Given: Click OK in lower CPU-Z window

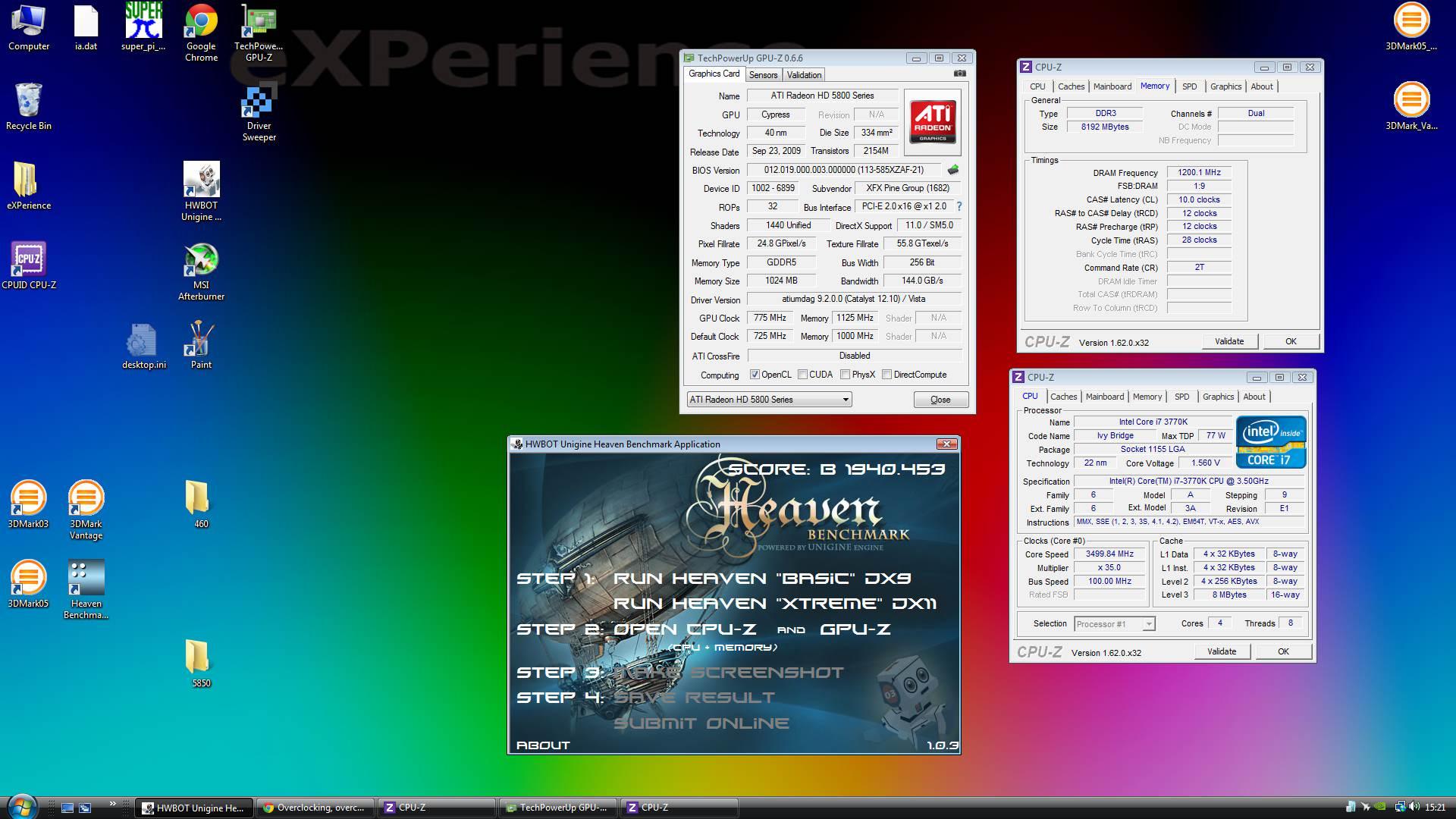Looking at the screenshot, I should point(1283,651).
